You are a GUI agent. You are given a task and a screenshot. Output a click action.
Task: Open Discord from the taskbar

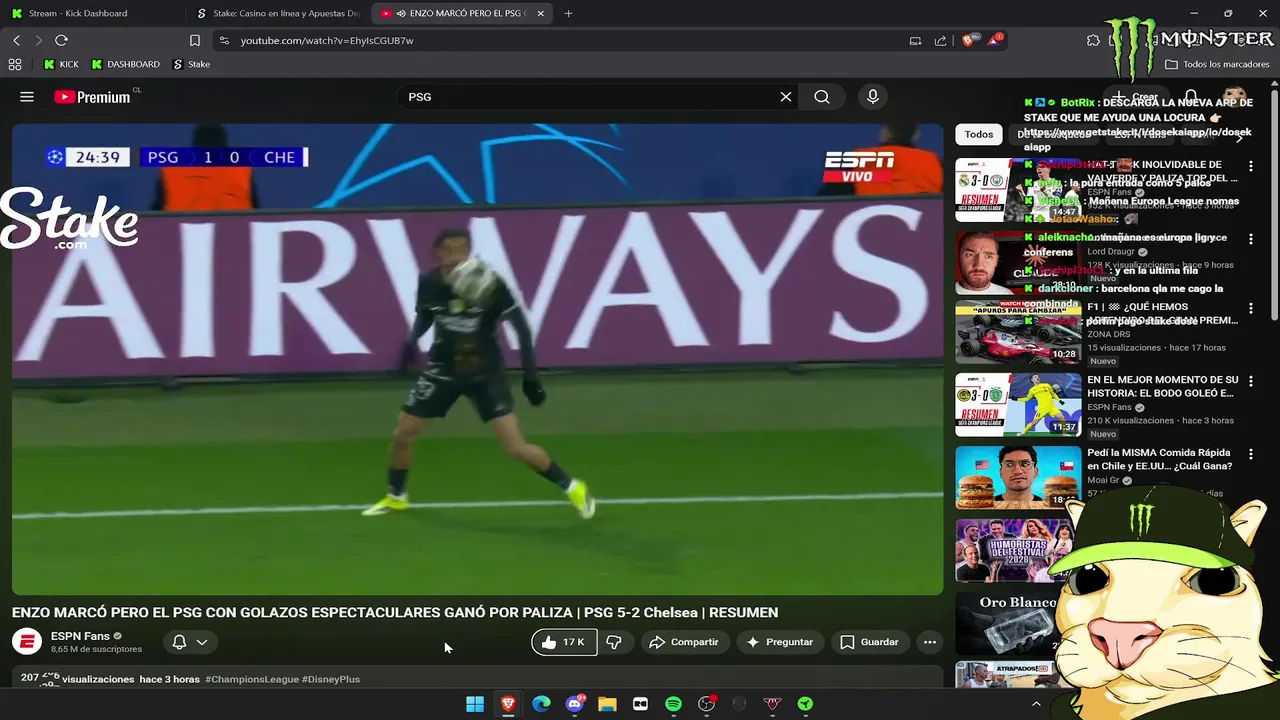point(574,704)
